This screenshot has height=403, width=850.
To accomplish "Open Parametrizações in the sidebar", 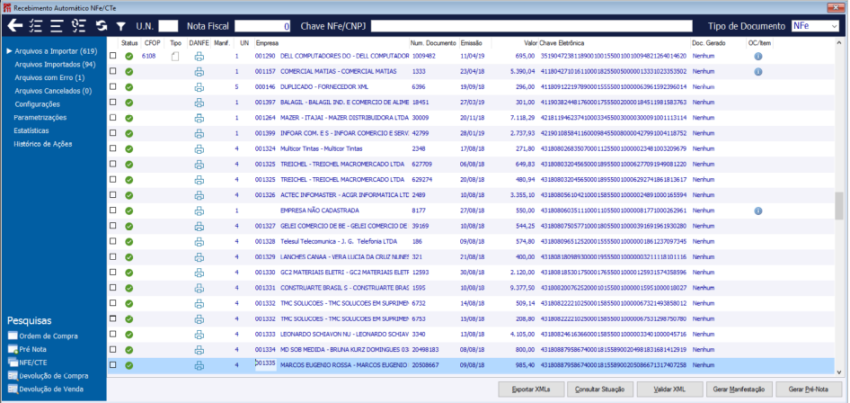I will click(x=40, y=117).
